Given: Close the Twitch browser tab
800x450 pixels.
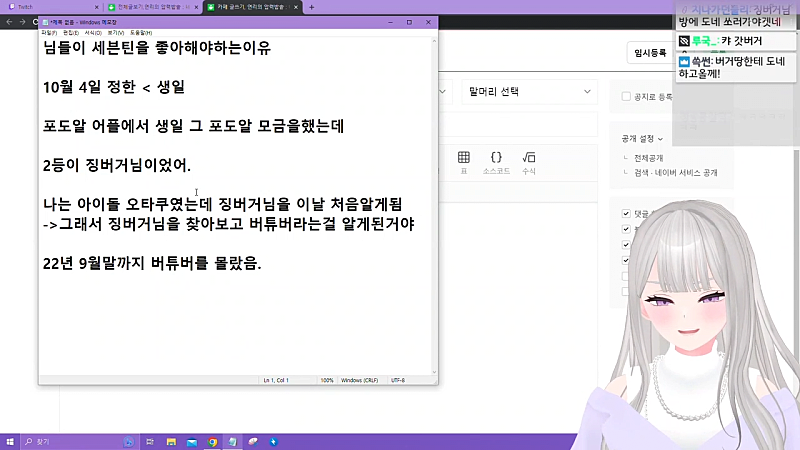Looking at the screenshot, I should point(96,7).
